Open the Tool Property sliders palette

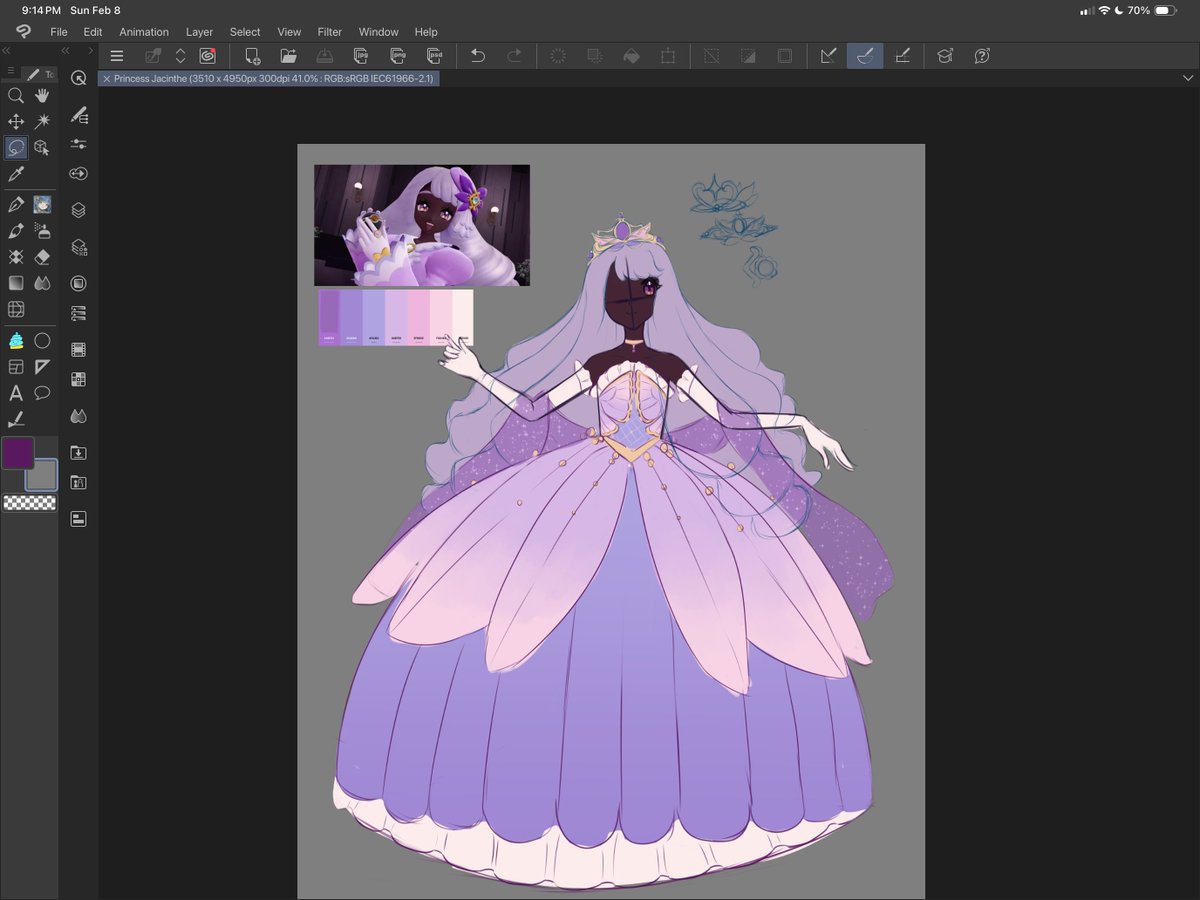coord(78,144)
